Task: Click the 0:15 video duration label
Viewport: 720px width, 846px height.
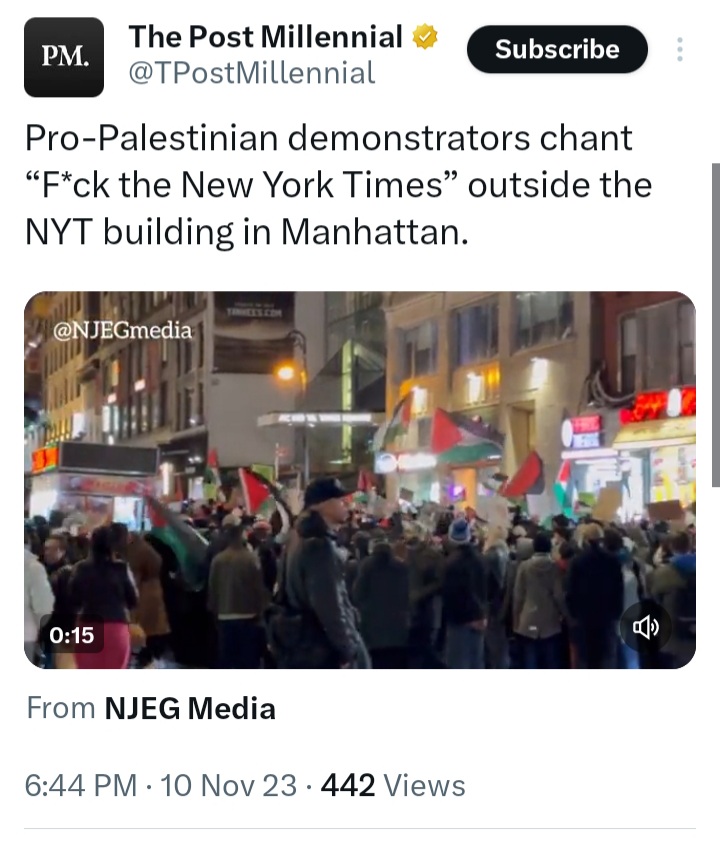Action: [x=72, y=635]
